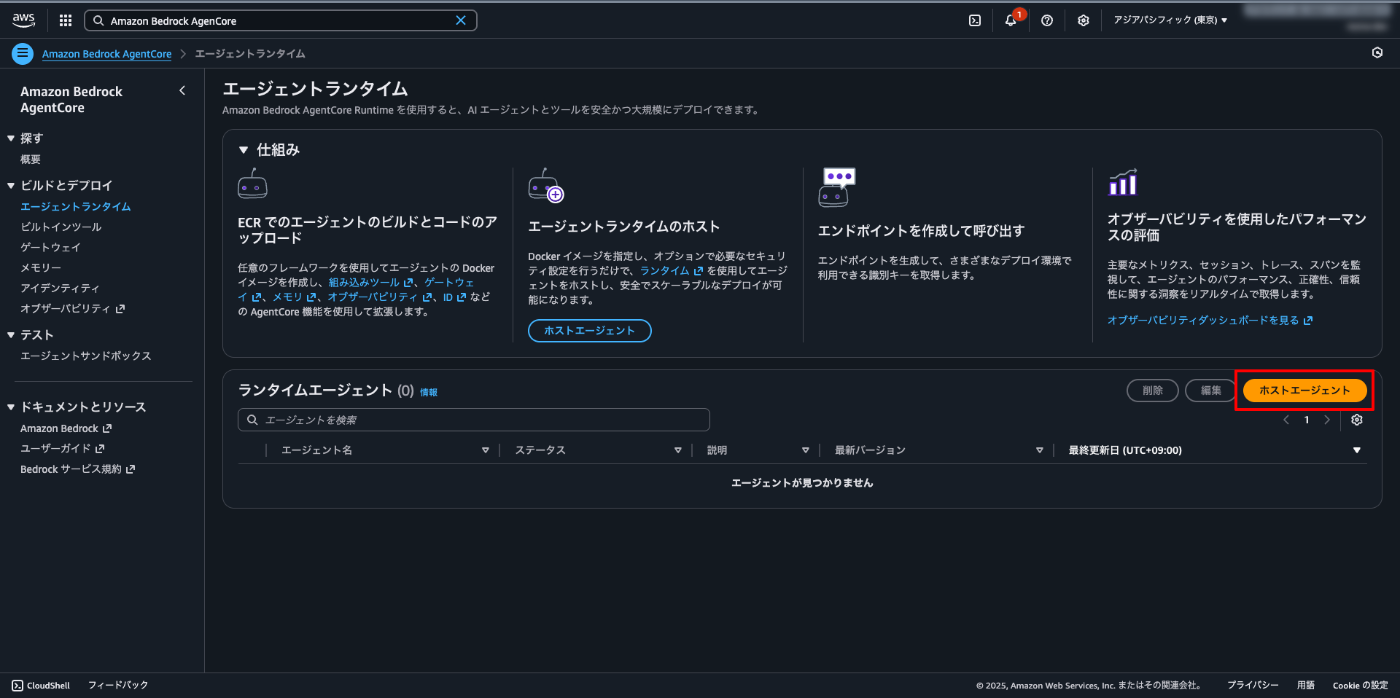Viewport: 1400px width, 698px height.
Task: Open Amazon Bedrock link in sidebar
Action: [66, 428]
